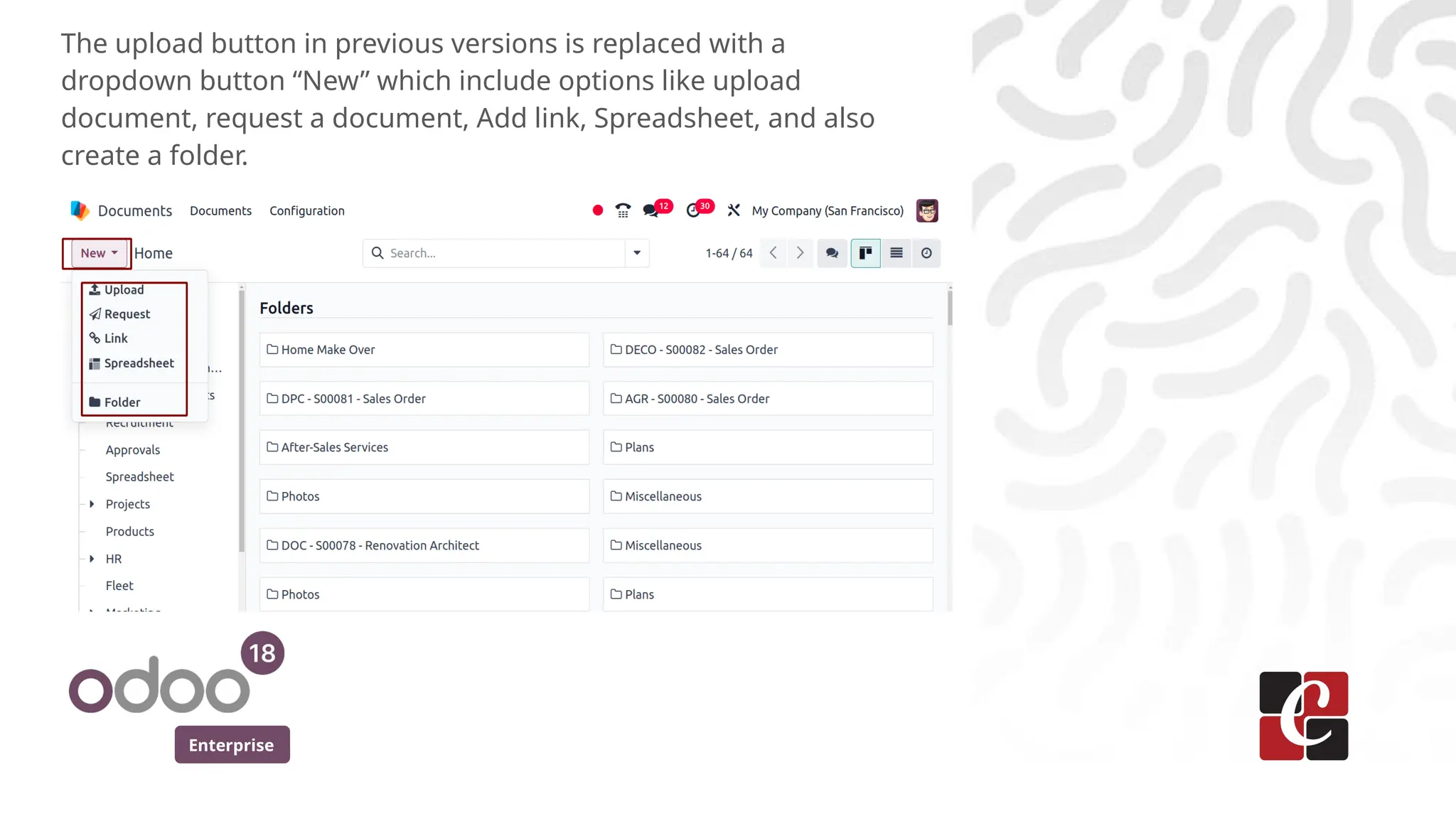
Task: Open the New dropdown button
Action: click(98, 253)
